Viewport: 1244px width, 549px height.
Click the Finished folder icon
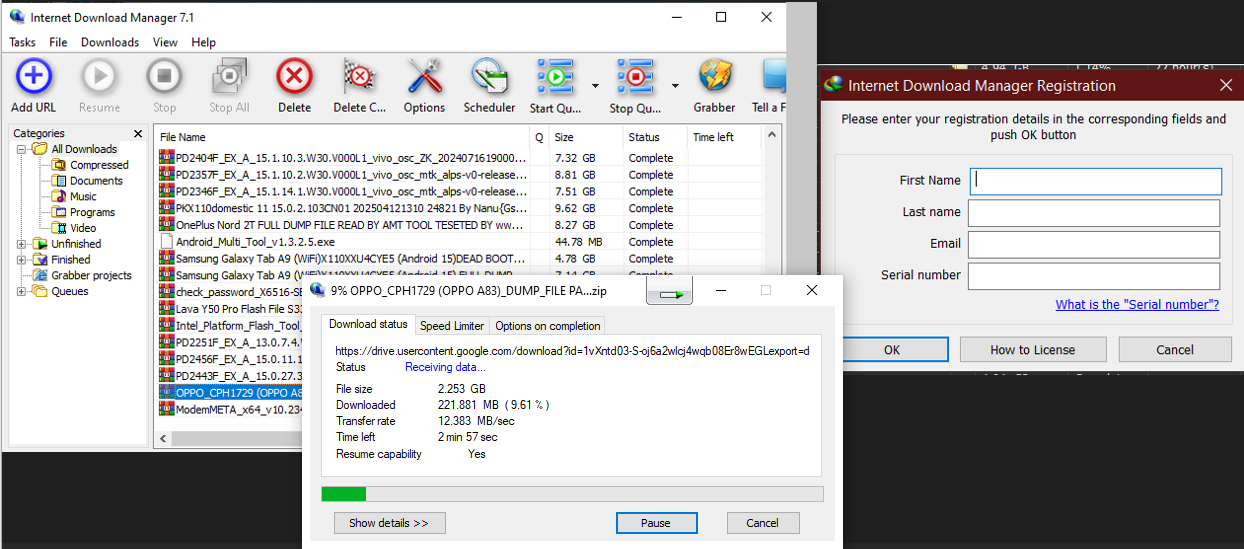click(40, 260)
